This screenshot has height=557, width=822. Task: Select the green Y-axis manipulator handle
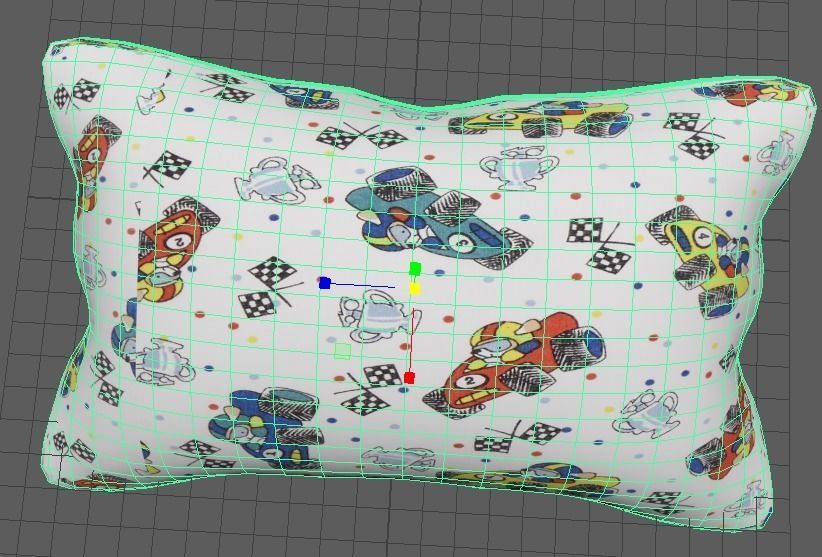[415, 269]
